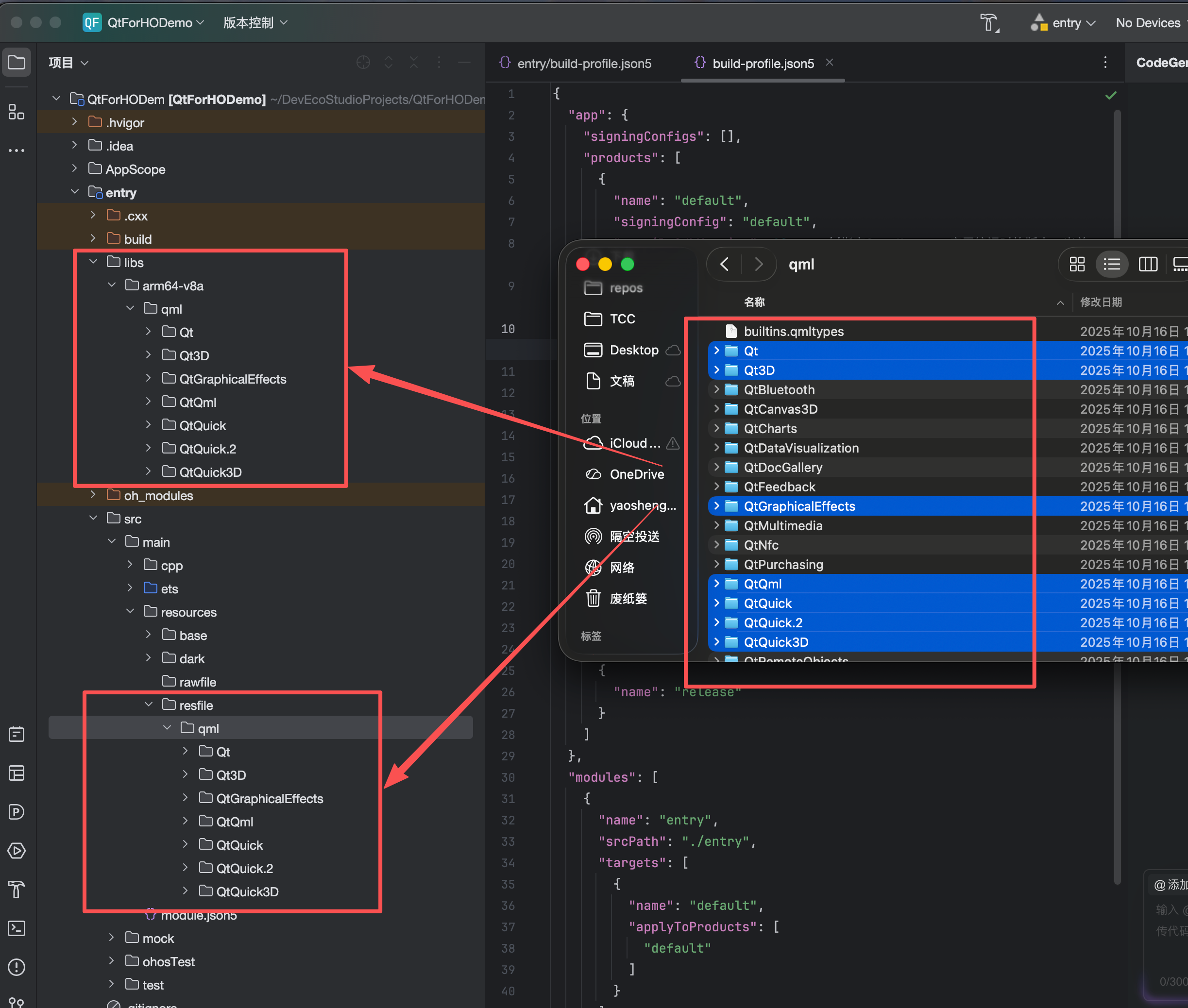
Task: Click the No Devices selector
Action: pos(1148,23)
